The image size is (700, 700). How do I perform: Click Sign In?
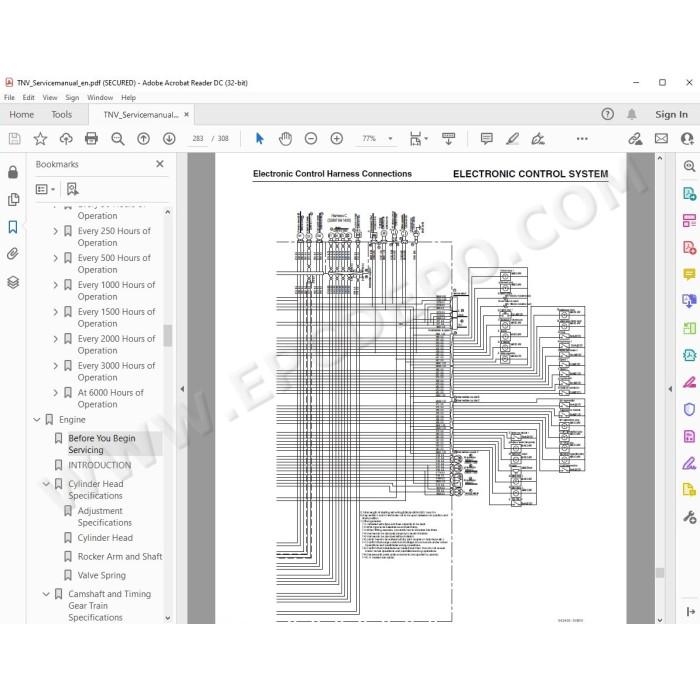pyautogui.click(x=671, y=114)
